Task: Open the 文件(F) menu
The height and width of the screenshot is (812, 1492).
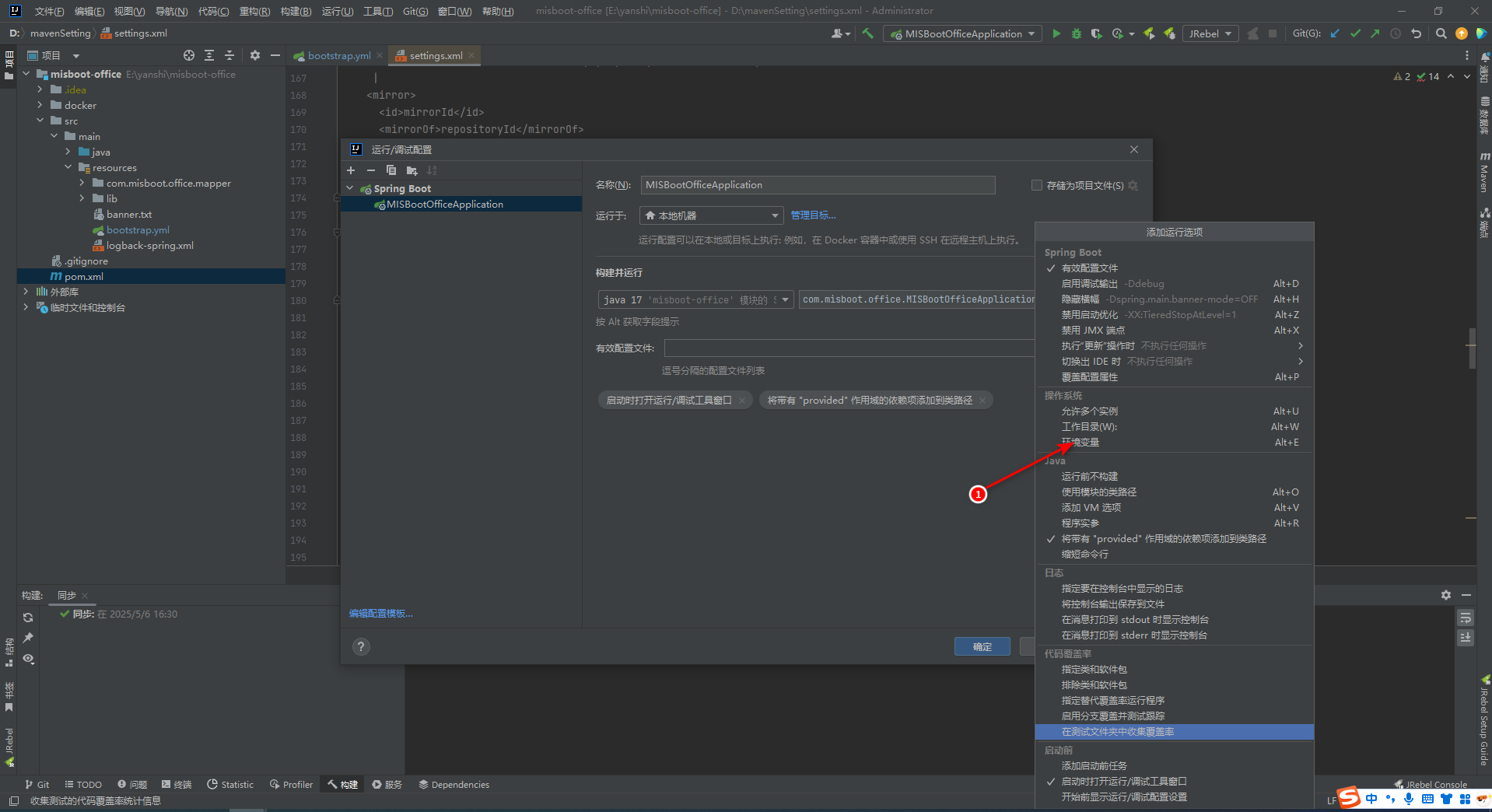Action: (x=49, y=11)
